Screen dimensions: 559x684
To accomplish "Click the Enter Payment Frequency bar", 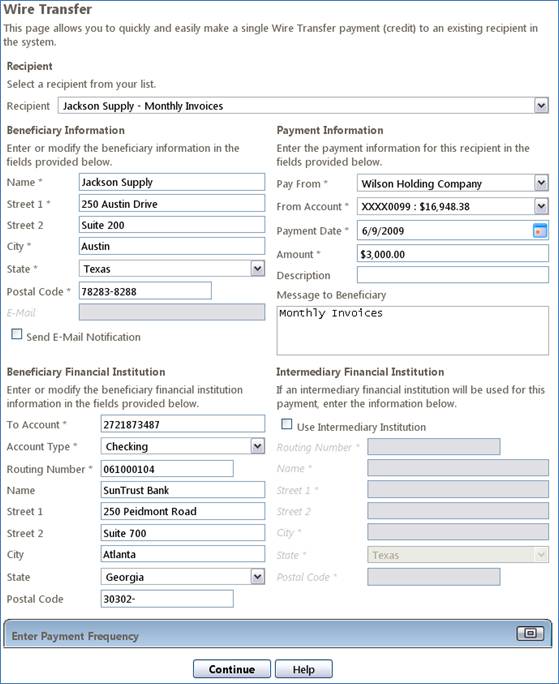I will pyautogui.click(x=278, y=634).
